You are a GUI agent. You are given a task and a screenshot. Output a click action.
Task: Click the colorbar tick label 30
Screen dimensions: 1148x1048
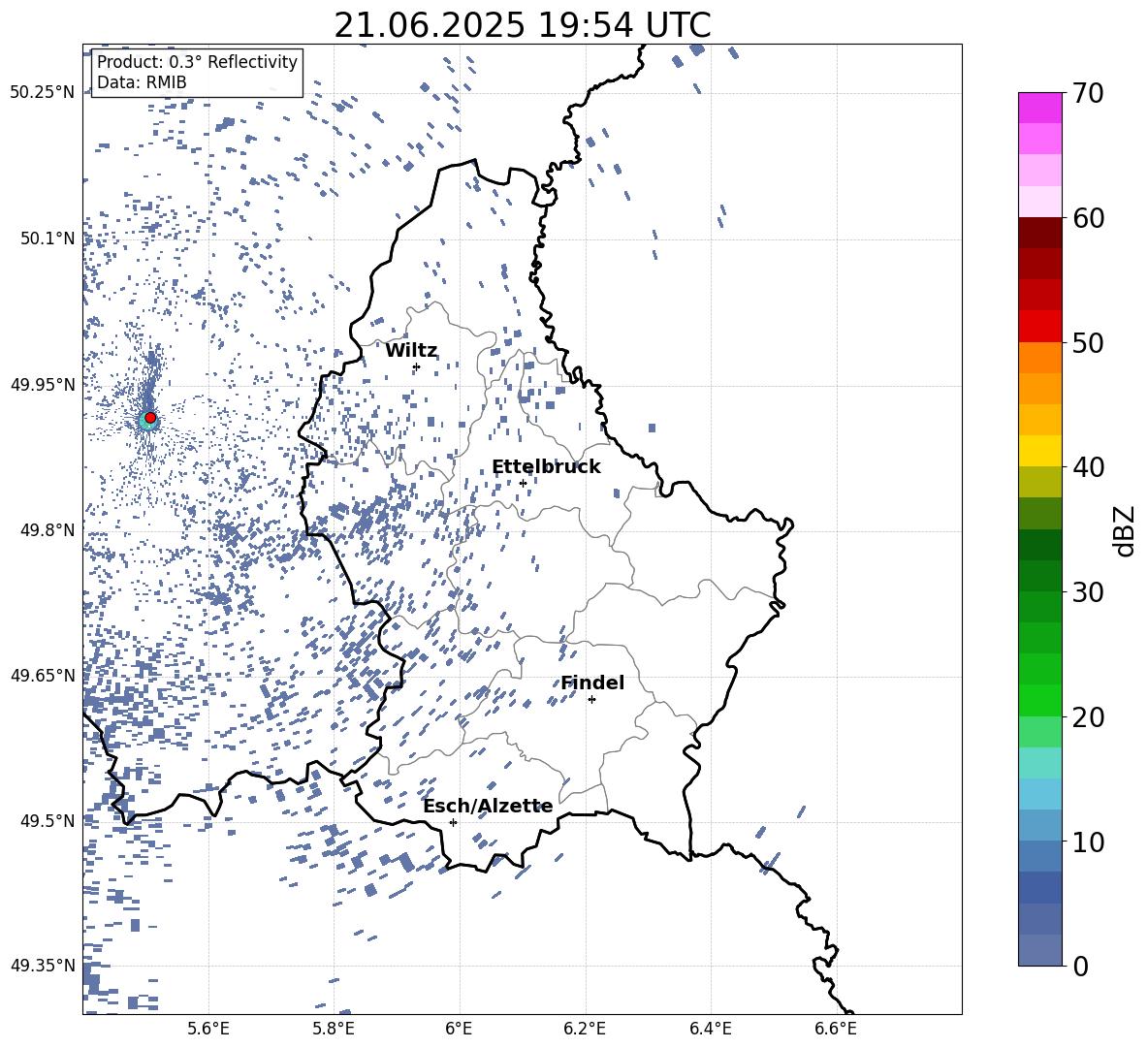coord(1088,592)
